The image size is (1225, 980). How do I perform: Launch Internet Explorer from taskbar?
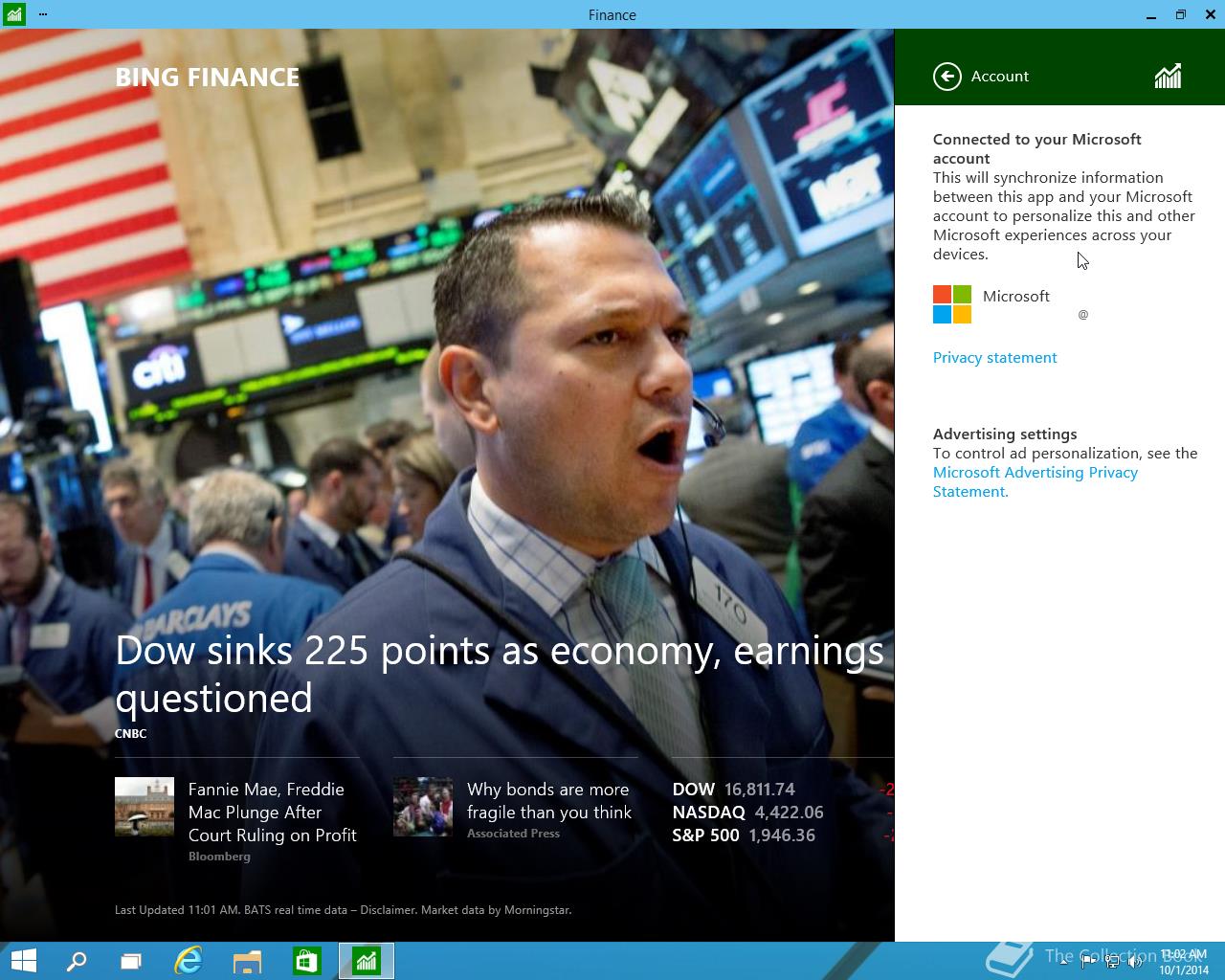pos(189,961)
